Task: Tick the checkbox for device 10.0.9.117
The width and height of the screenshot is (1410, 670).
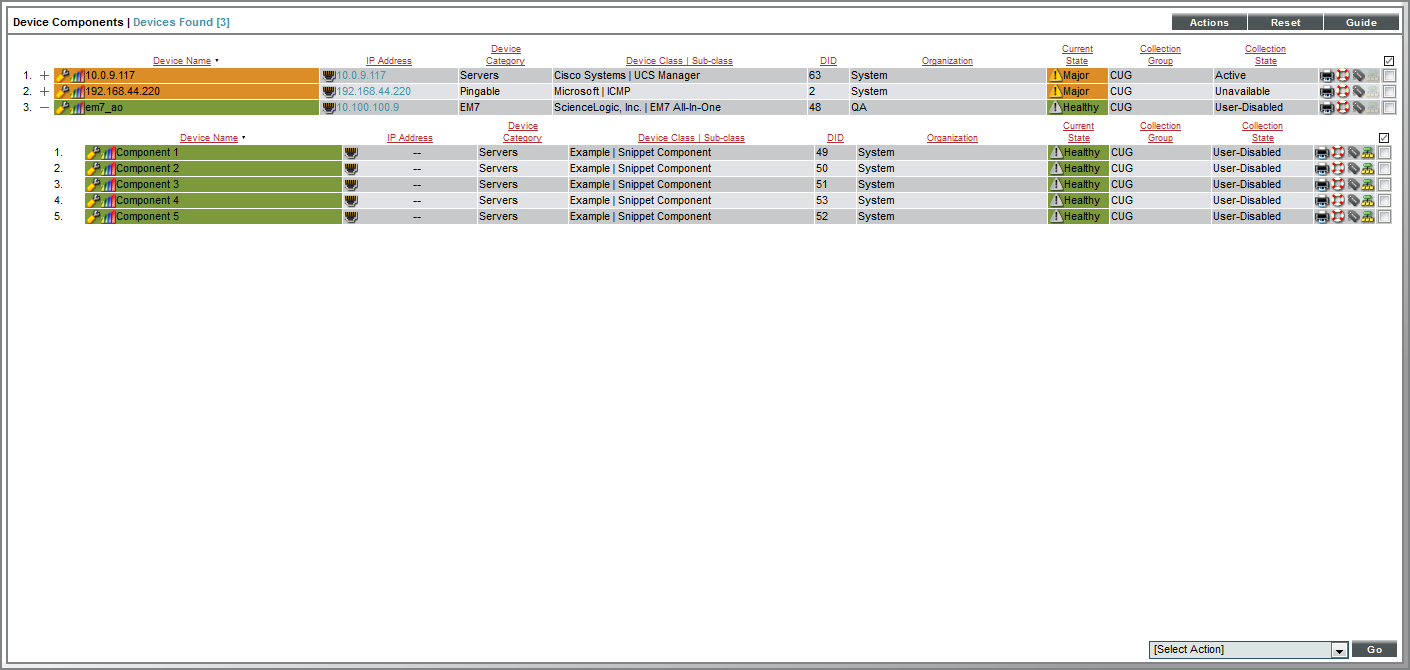Action: point(1389,76)
